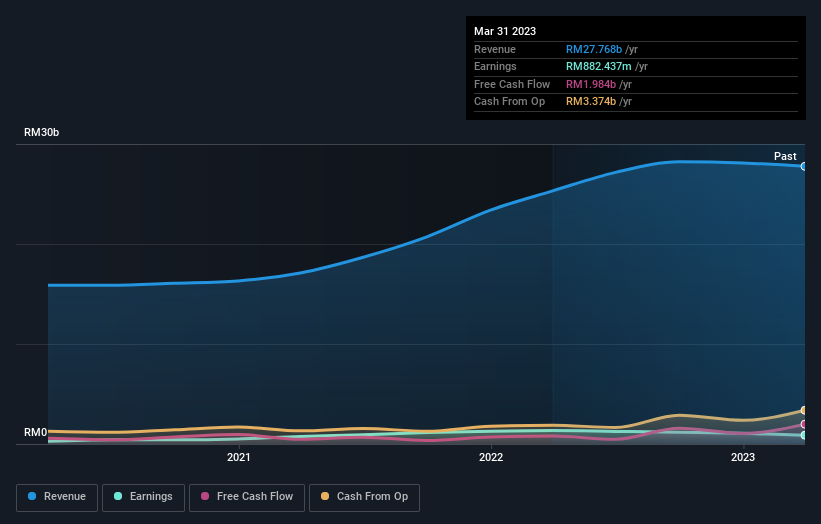Click the Cash From Op label in tooltip

[509, 102]
